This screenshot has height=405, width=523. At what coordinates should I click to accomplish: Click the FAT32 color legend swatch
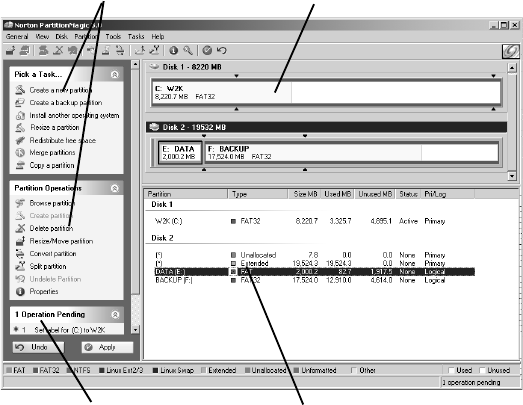click(x=35, y=370)
